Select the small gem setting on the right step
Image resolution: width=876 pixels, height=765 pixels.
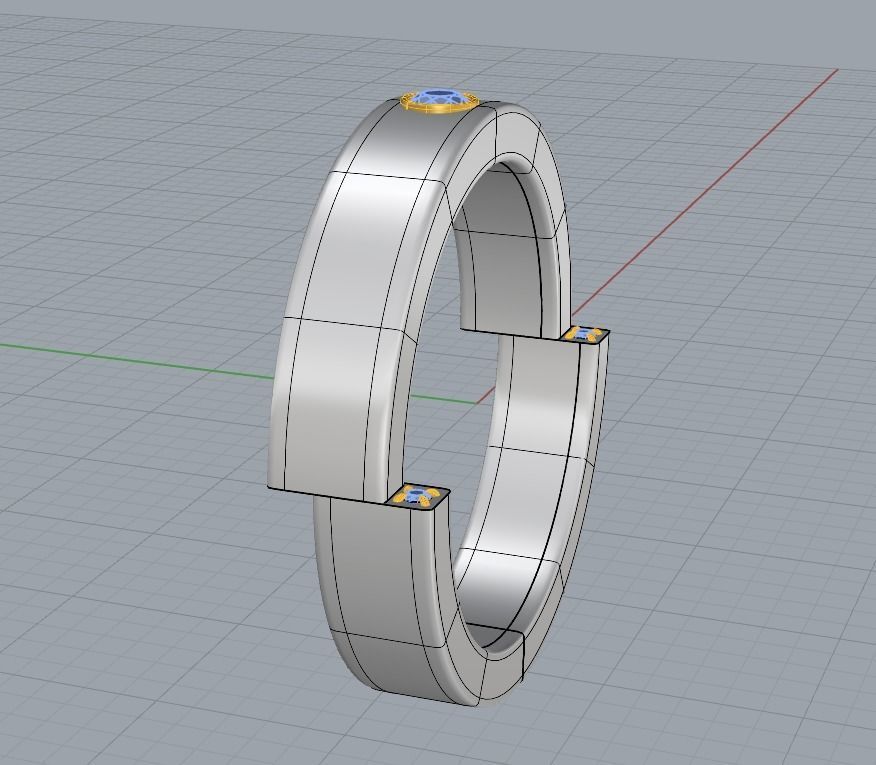click(x=584, y=334)
